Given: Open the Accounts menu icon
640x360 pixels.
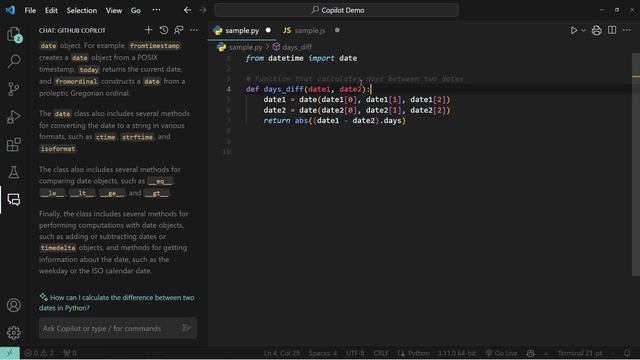Looking at the screenshot, I should (x=14, y=305).
